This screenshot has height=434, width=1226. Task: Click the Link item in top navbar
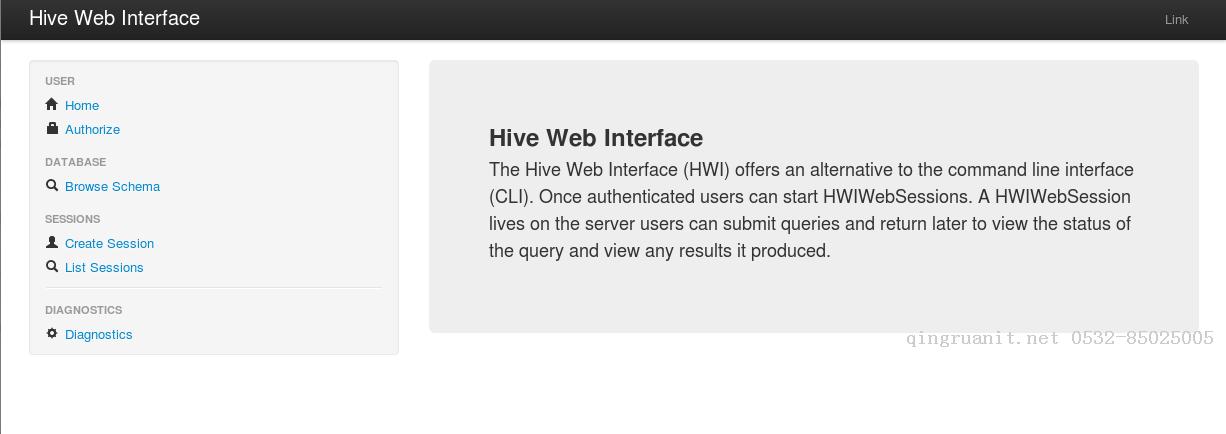coord(1176,19)
